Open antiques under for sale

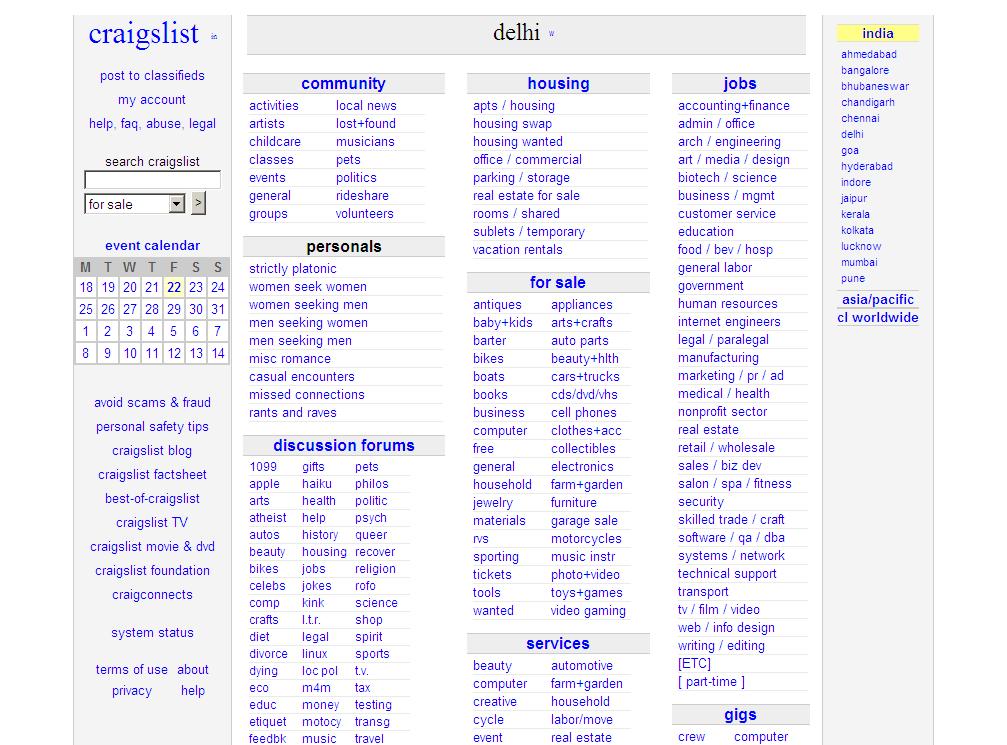pyautogui.click(x=497, y=304)
